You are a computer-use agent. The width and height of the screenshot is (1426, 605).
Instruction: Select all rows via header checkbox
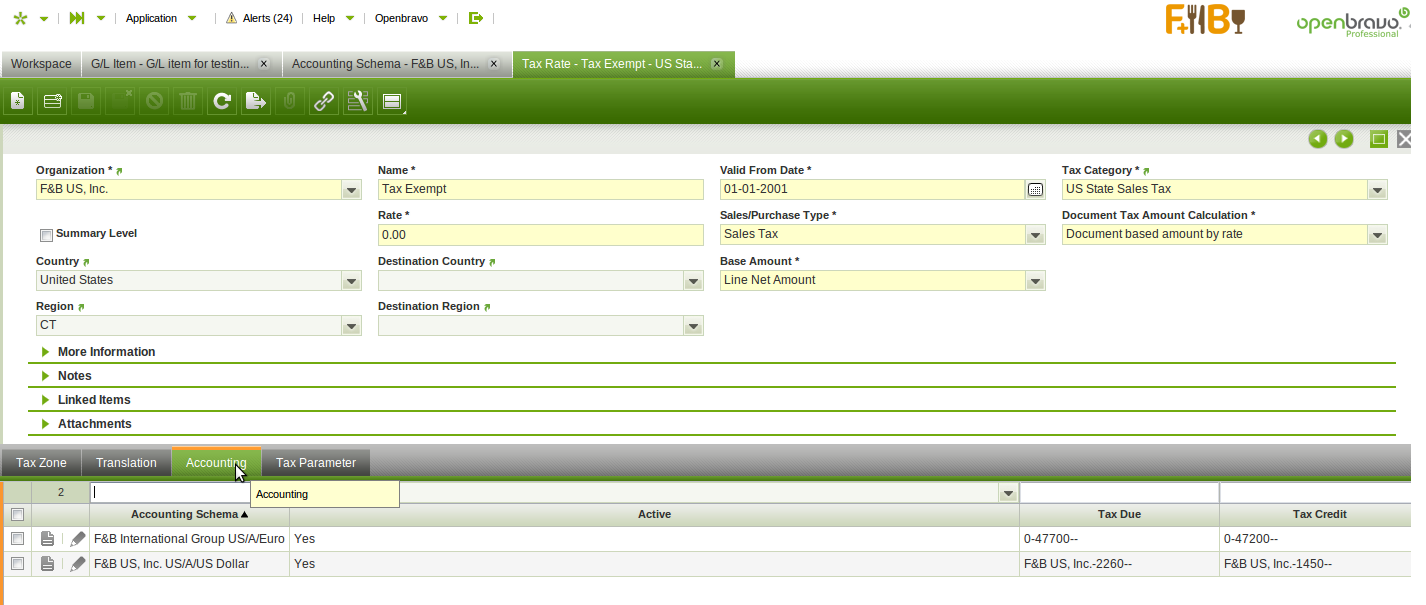(16, 515)
